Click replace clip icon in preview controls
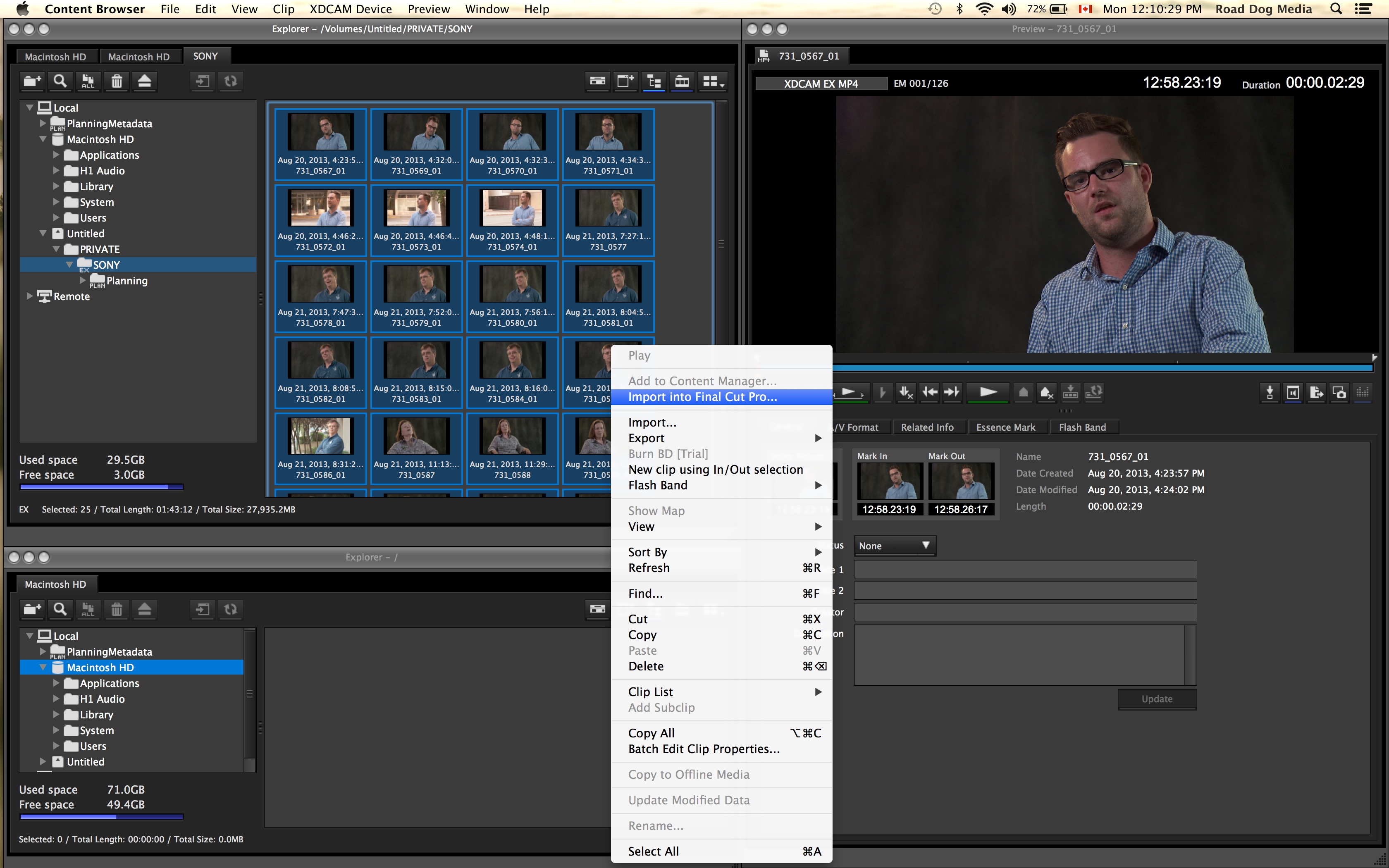This screenshot has width=1389, height=868. click(1094, 392)
